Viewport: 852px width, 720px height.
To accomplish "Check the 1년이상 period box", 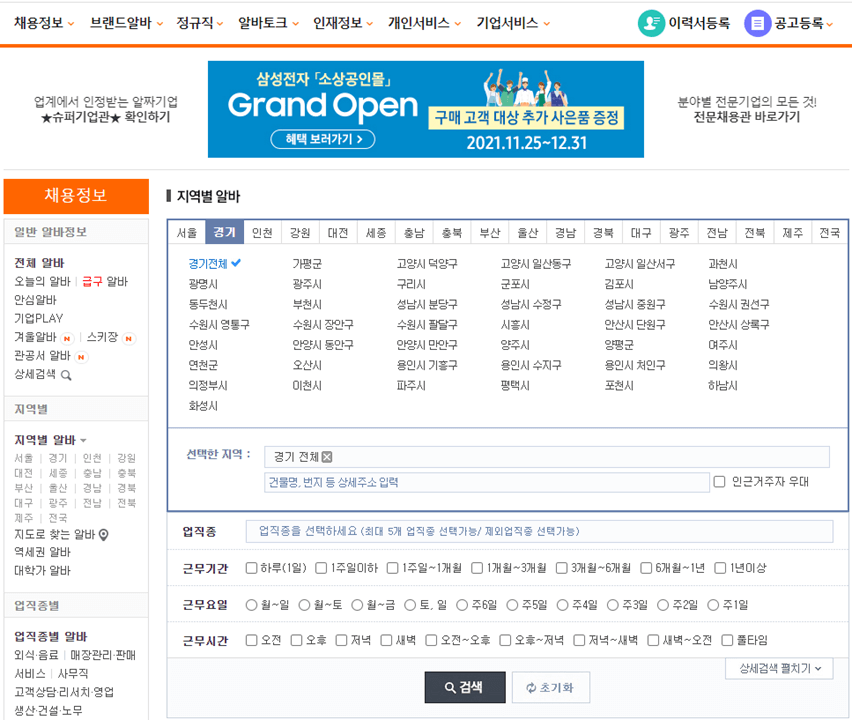I will coord(720,568).
